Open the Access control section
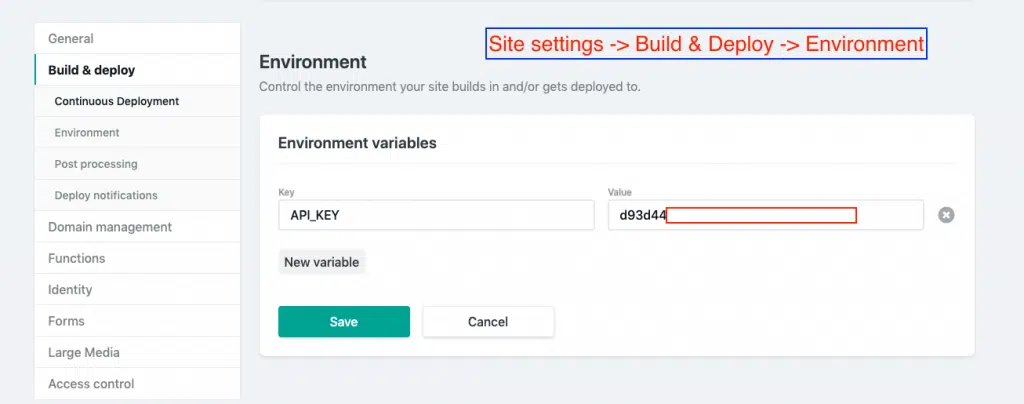This screenshot has width=1024, height=404. click(x=91, y=383)
